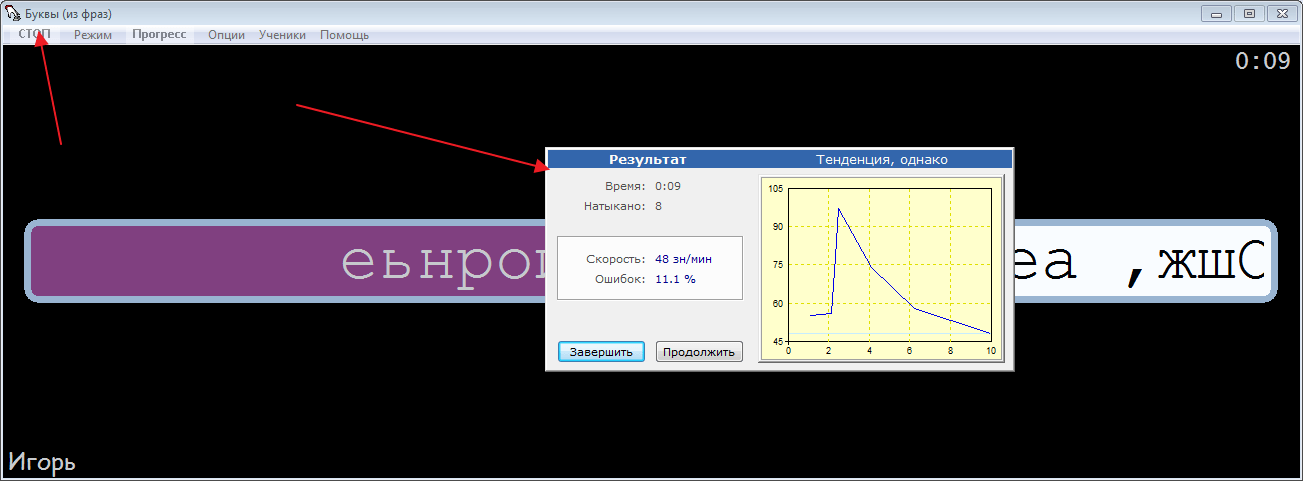Open the Помощь menu
Viewport: 1303px width, 481px height.
344,35
